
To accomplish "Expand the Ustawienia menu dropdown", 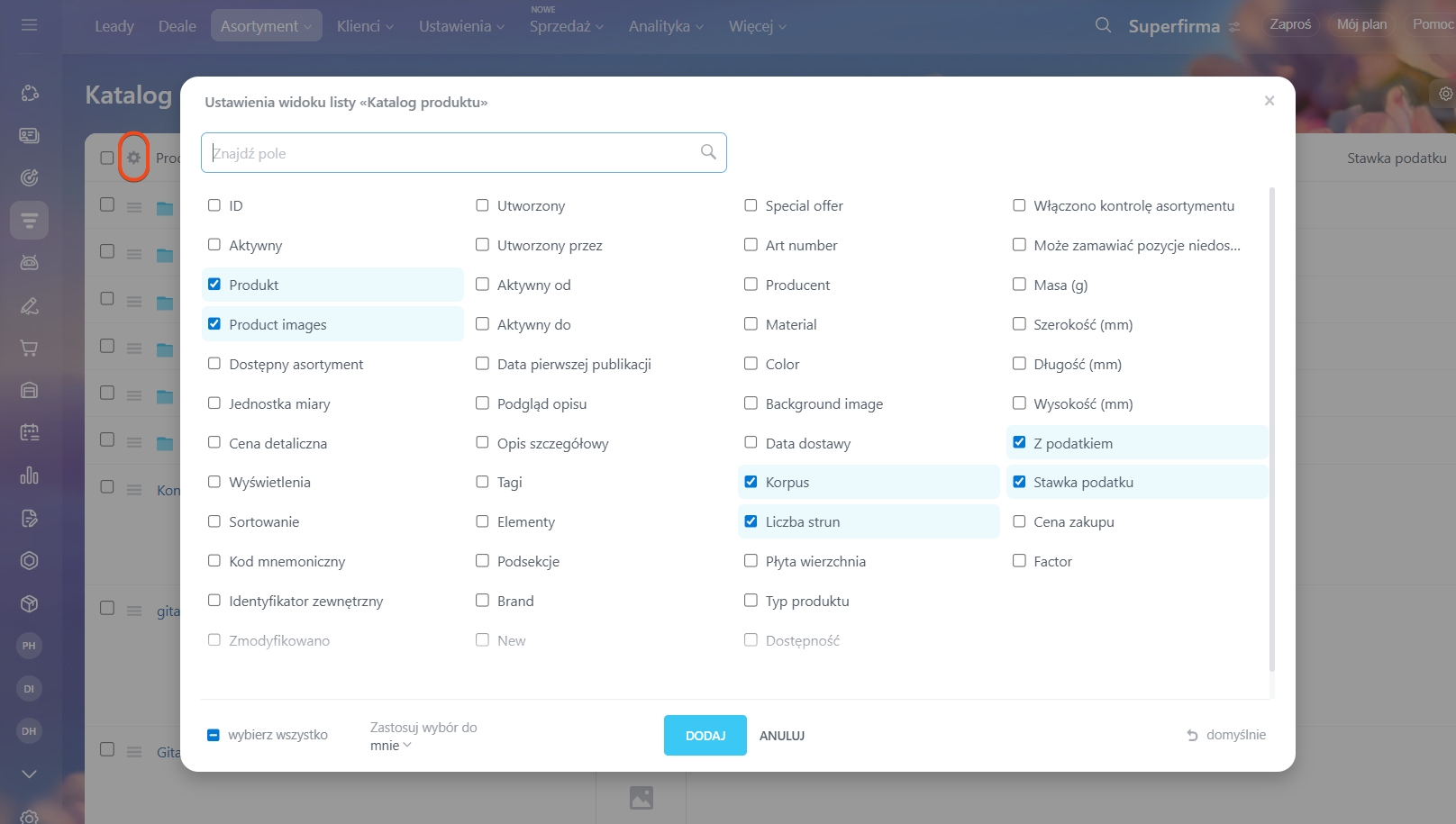I will 461,26.
